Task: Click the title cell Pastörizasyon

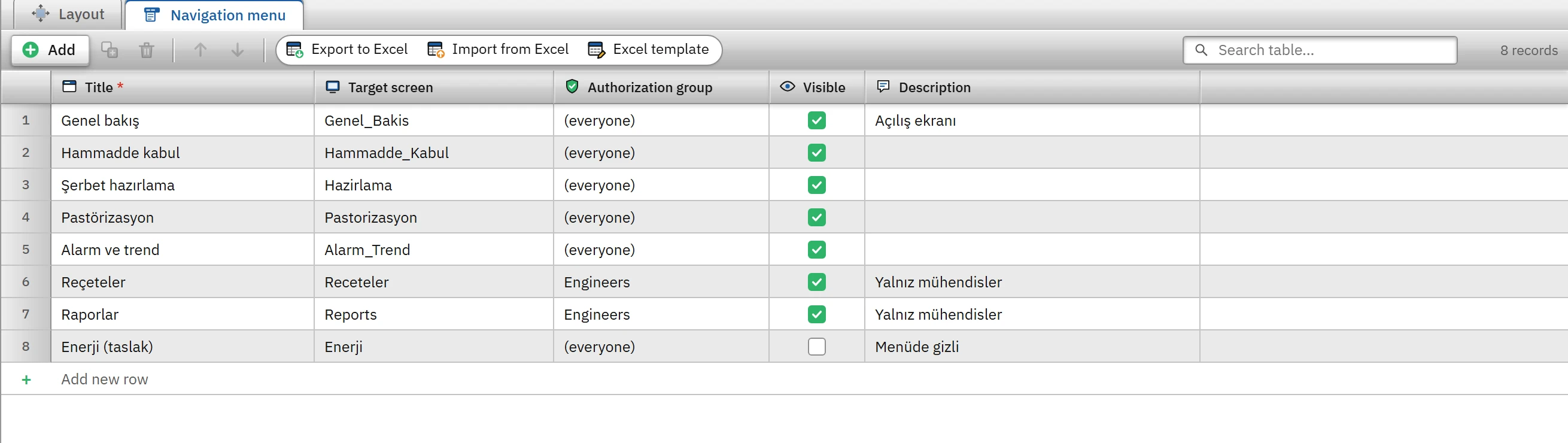Action: pyautogui.click(x=183, y=217)
